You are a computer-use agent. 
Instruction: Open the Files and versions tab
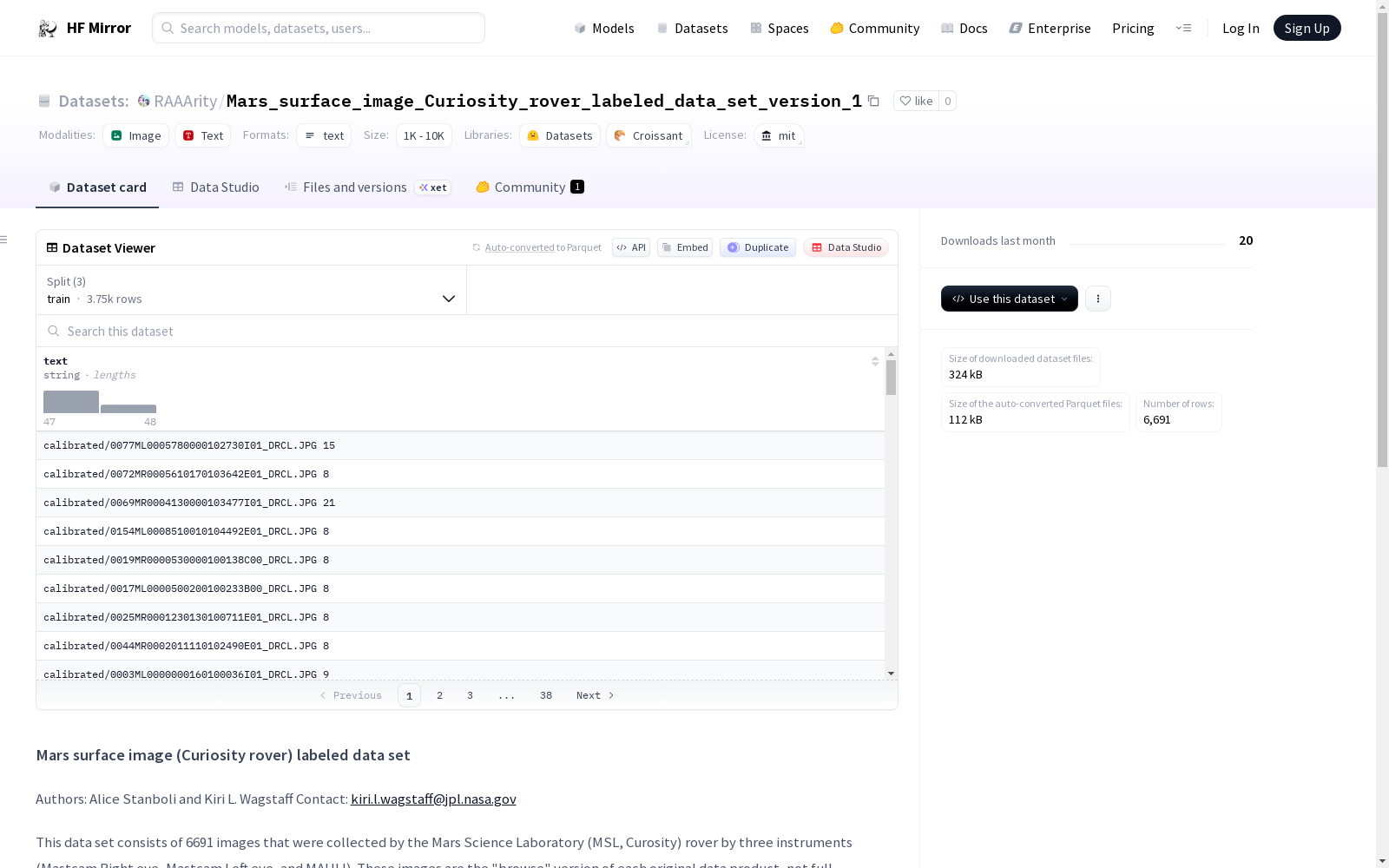click(367, 187)
